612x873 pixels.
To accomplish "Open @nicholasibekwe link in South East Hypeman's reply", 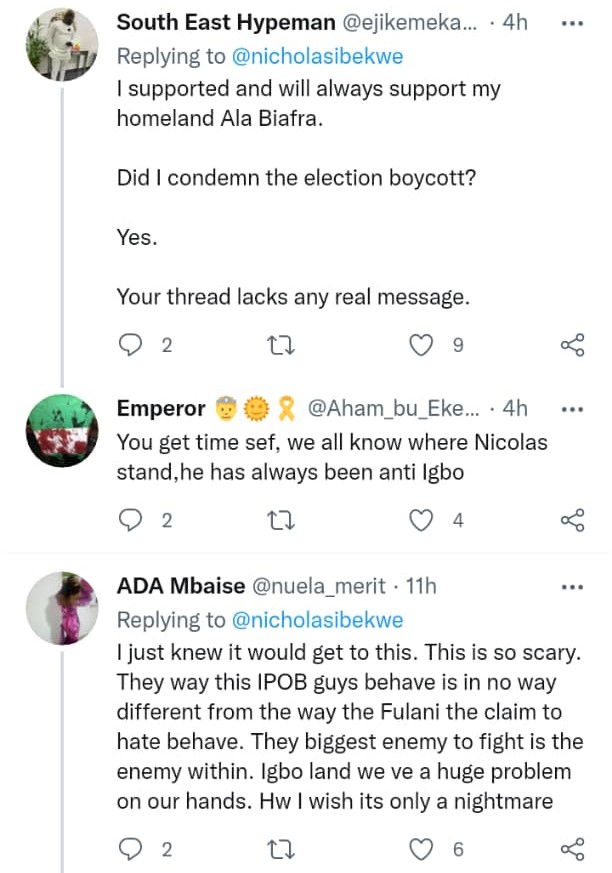I will point(317,57).
